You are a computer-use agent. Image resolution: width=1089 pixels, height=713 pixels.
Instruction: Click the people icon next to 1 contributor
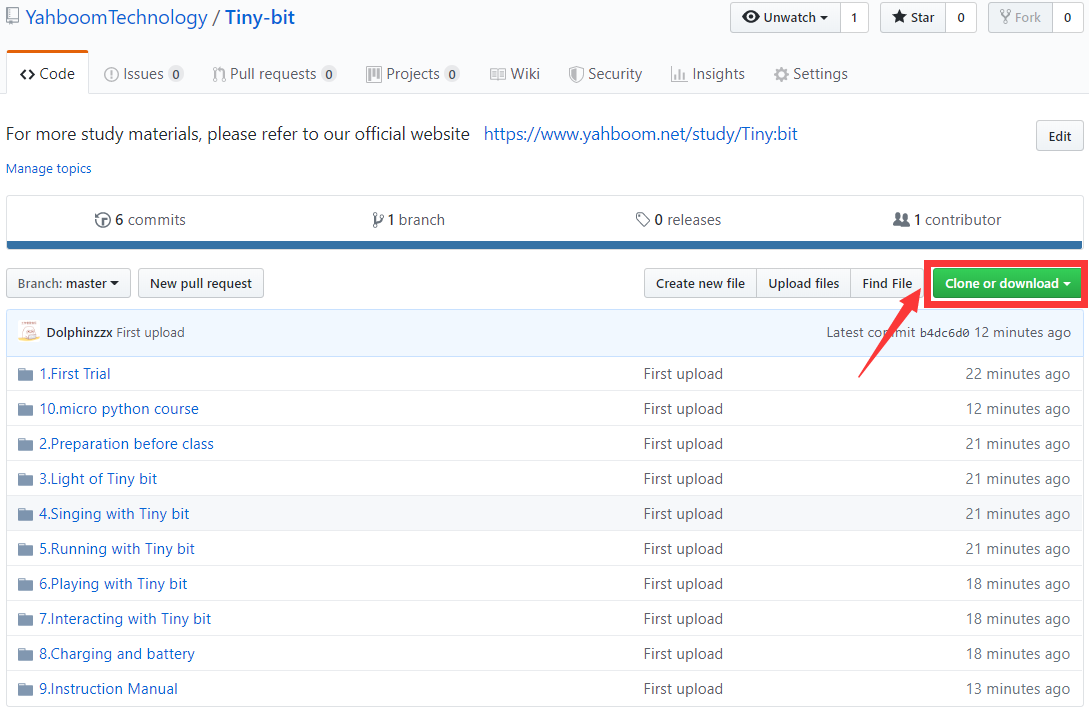[901, 219]
